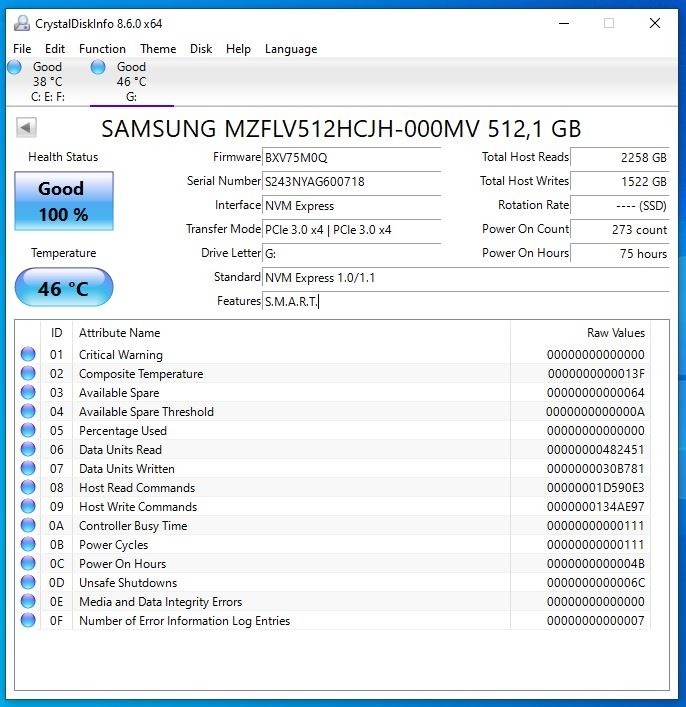Click the Power On Hours value 75 hours
The height and width of the screenshot is (707, 686).
[x=620, y=253]
